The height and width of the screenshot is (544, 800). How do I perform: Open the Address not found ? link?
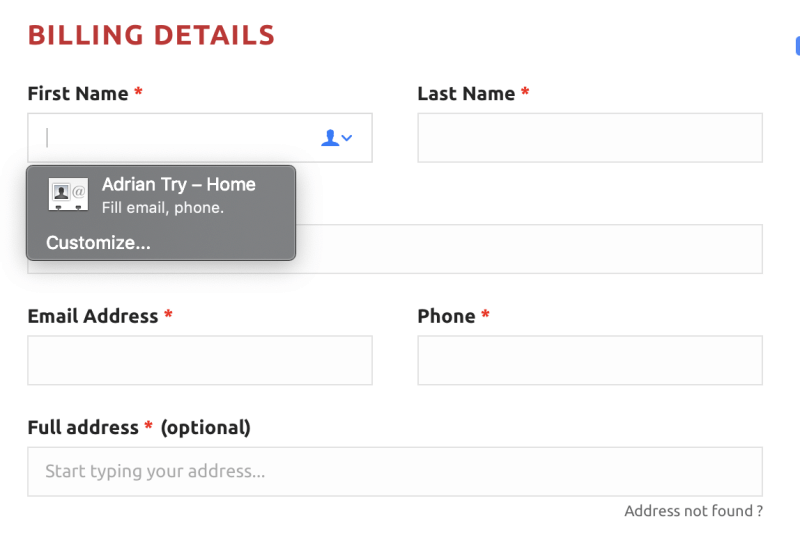pyautogui.click(x=693, y=511)
